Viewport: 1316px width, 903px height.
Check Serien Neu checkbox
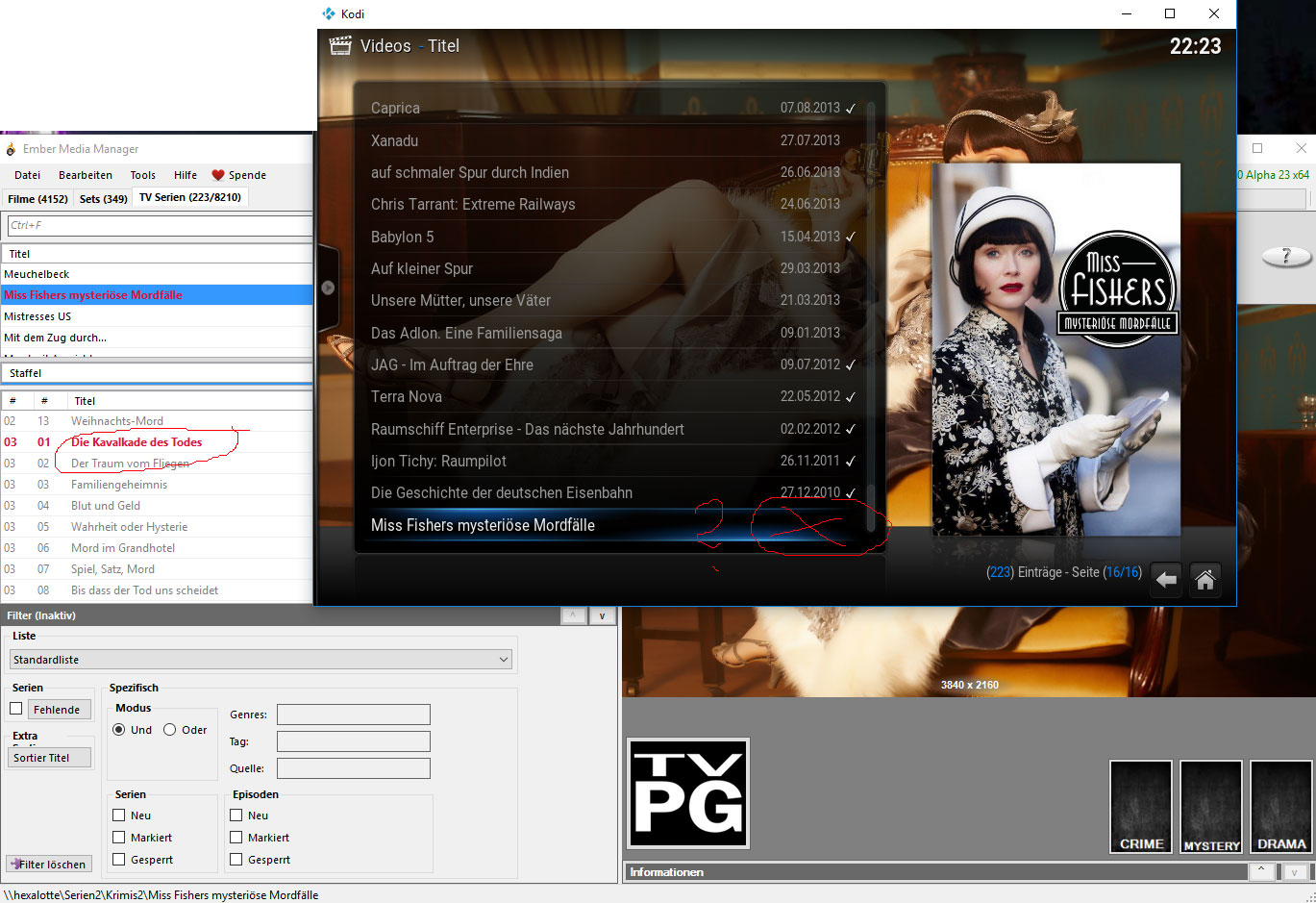coord(119,815)
